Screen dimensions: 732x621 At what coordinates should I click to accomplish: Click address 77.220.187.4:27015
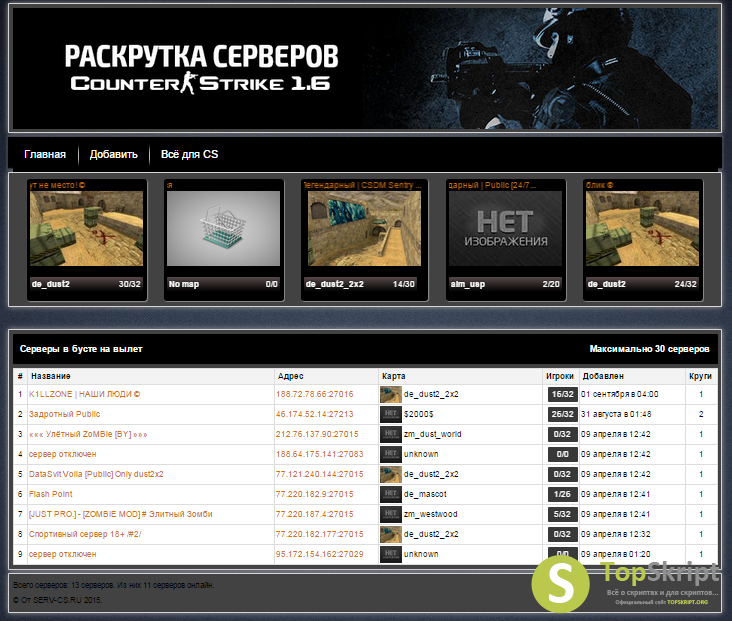[x=314, y=514]
